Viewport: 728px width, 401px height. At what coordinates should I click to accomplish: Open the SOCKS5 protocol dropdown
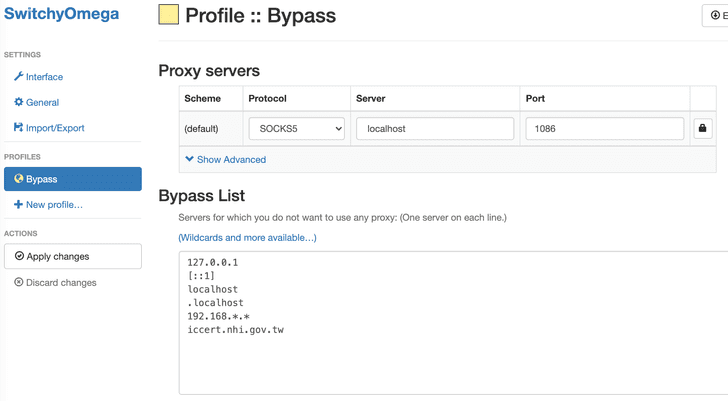[295, 129]
